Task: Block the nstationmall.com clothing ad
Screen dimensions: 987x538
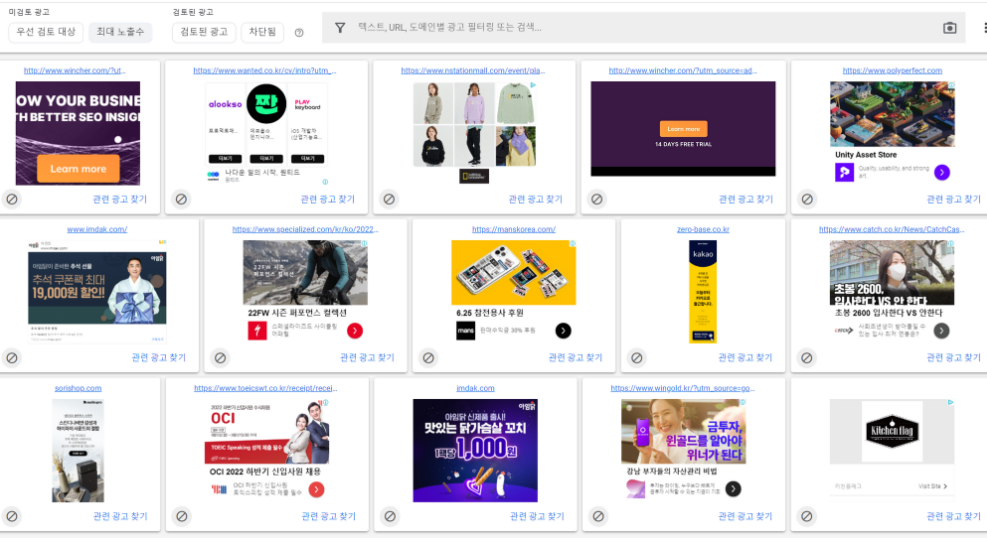Action: 389,199
